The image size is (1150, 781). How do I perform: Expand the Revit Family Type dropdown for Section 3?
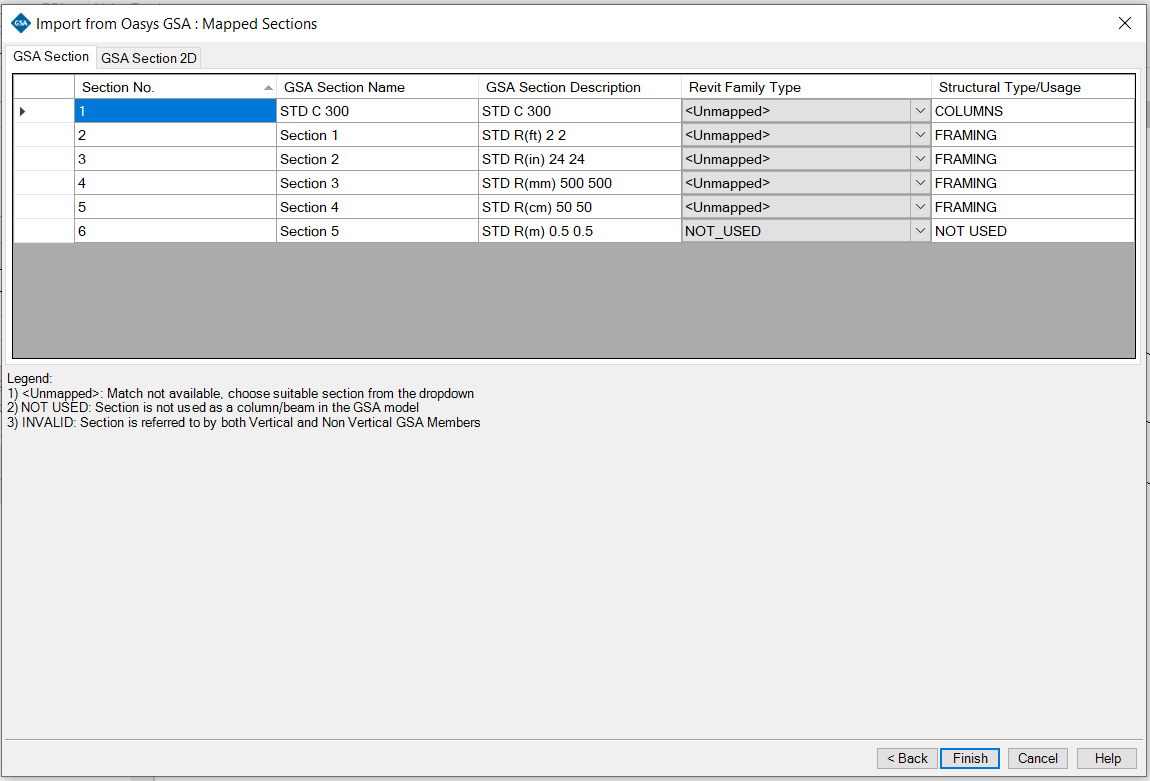point(919,183)
